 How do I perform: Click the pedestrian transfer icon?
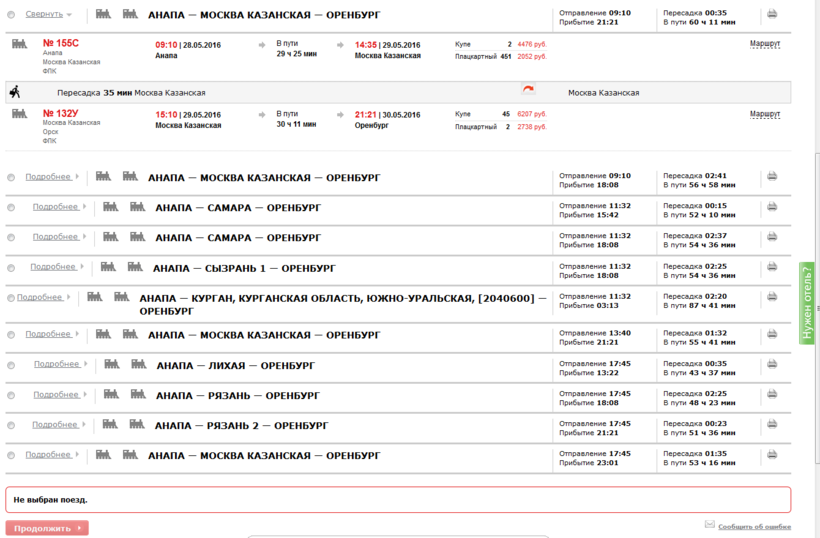[15, 92]
